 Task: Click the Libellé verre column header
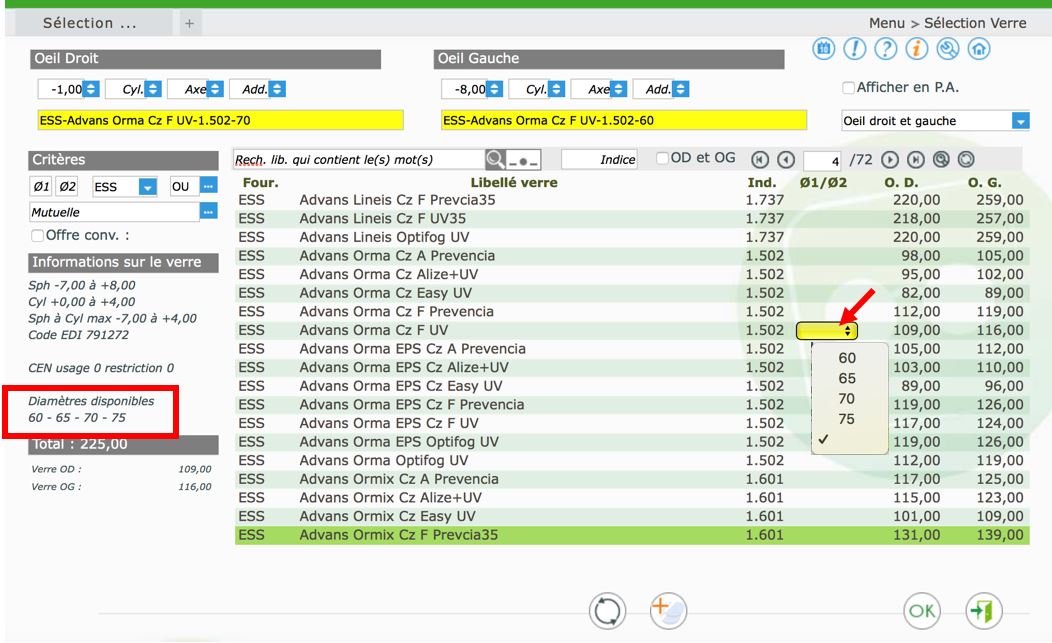tap(514, 183)
